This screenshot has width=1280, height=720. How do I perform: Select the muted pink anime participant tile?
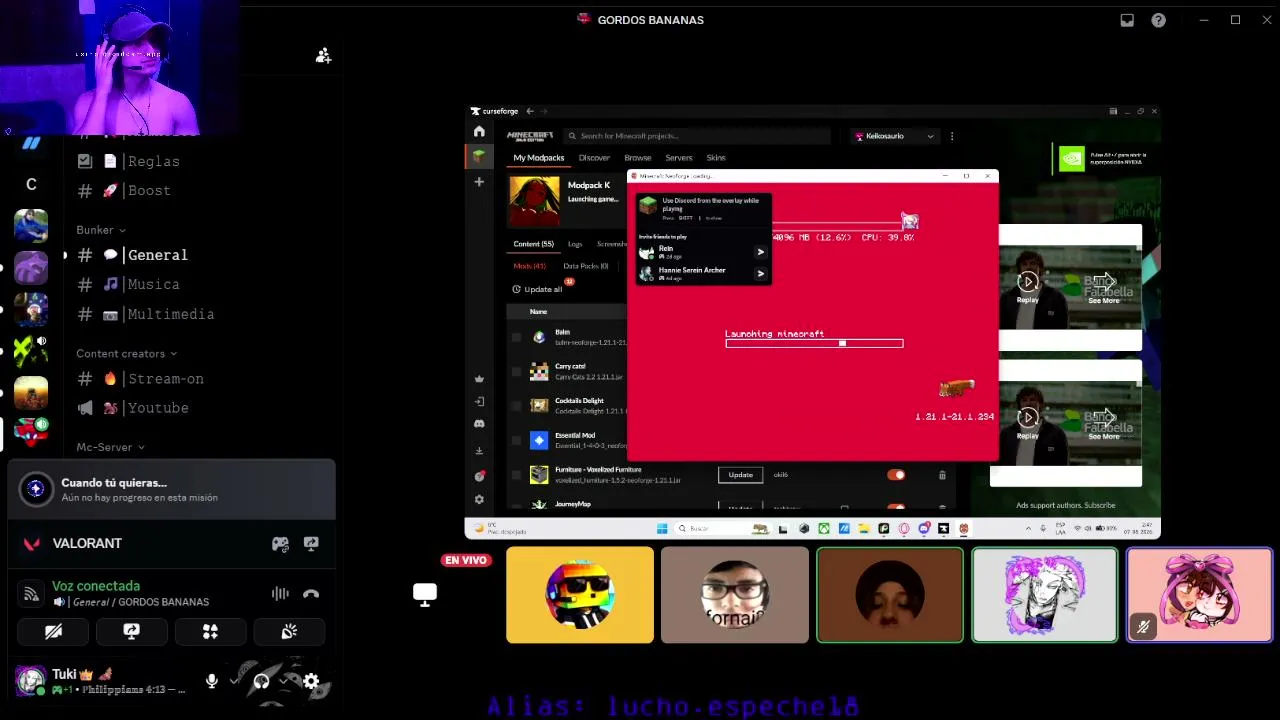[1200, 595]
